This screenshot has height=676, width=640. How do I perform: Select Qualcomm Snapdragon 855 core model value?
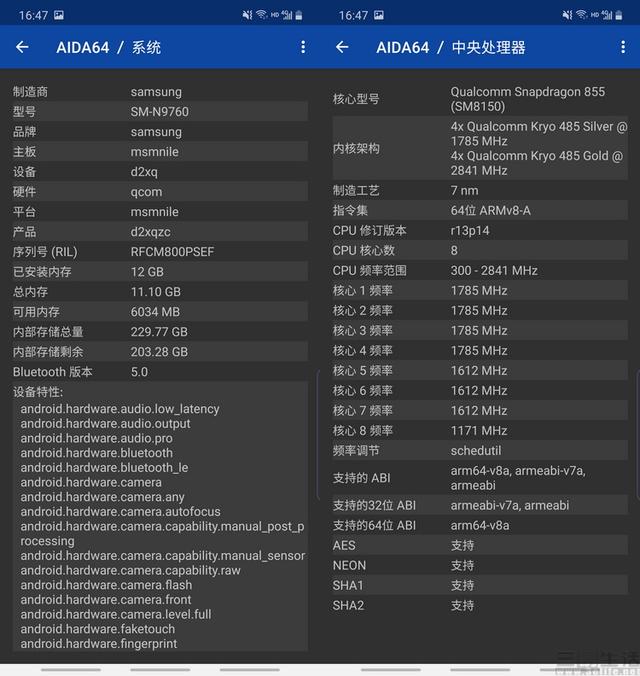click(x=528, y=99)
